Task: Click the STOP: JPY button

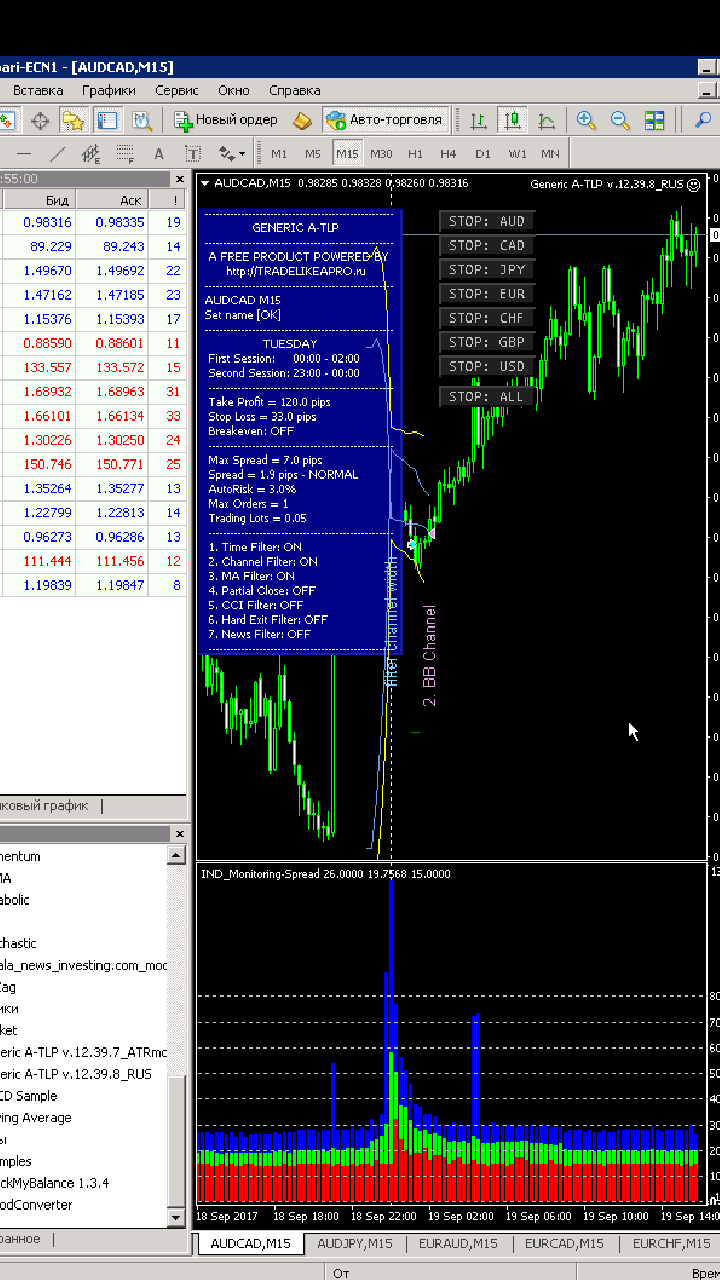Action: point(487,269)
